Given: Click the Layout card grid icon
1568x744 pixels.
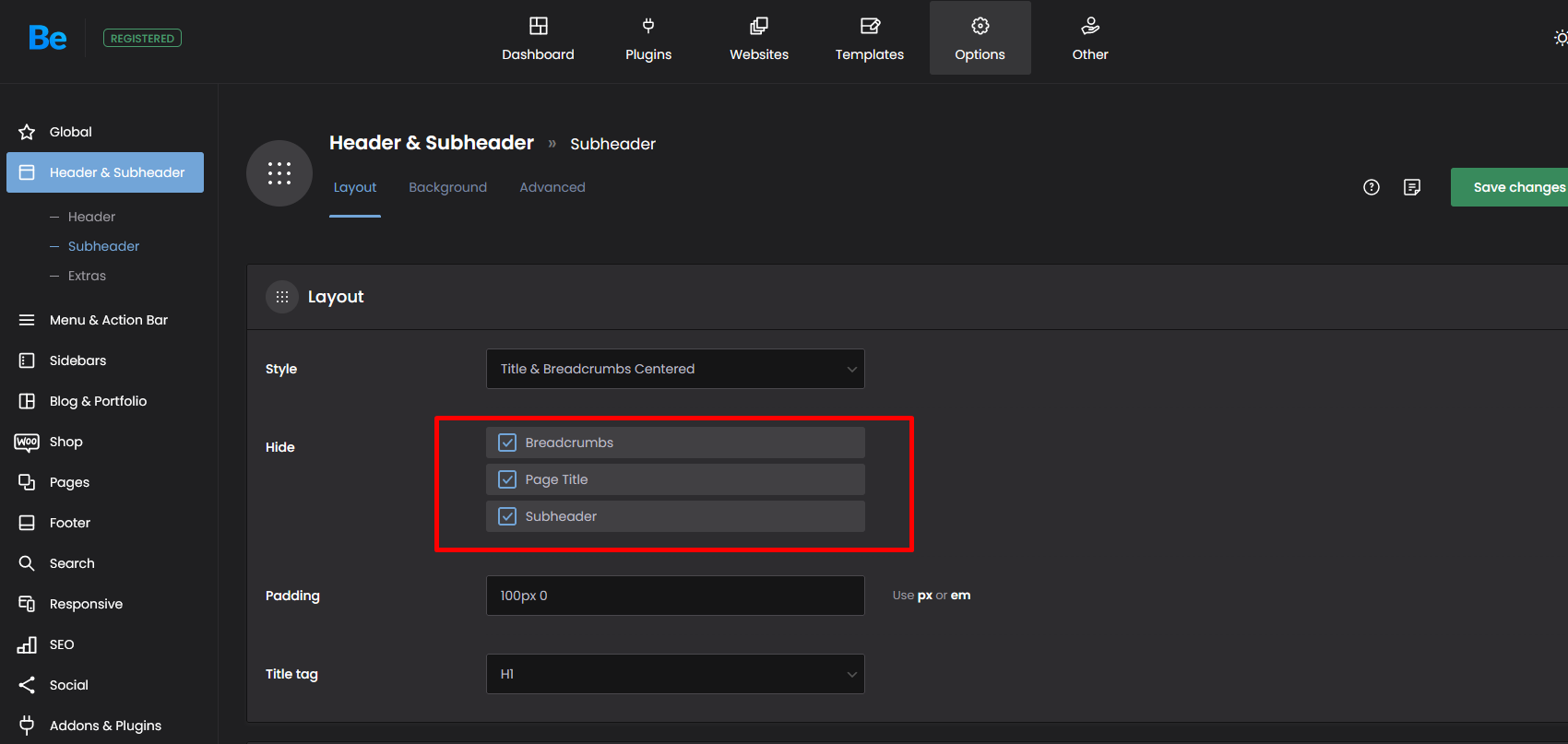Looking at the screenshot, I should tap(282, 297).
